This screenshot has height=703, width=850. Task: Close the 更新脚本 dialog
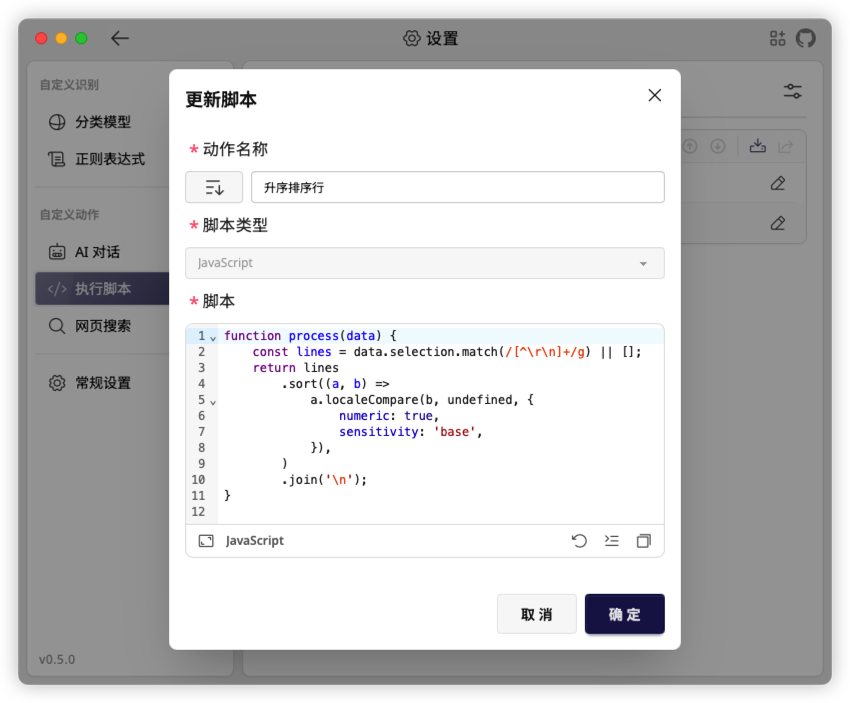654,95
